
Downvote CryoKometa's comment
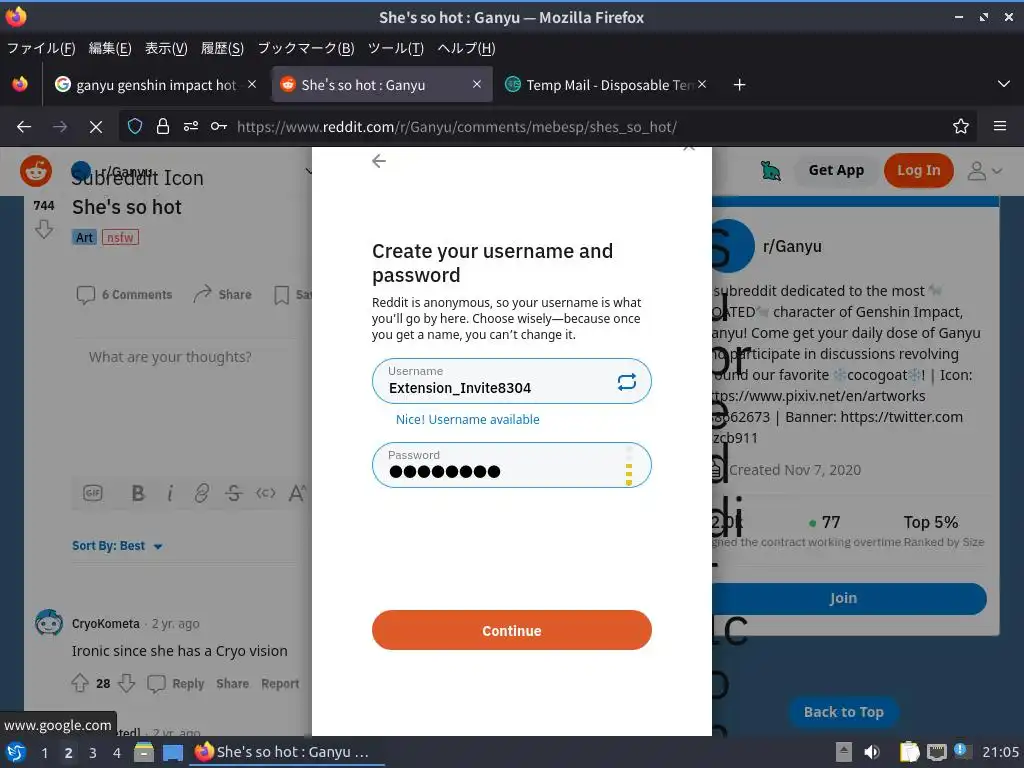pos(126,683)
